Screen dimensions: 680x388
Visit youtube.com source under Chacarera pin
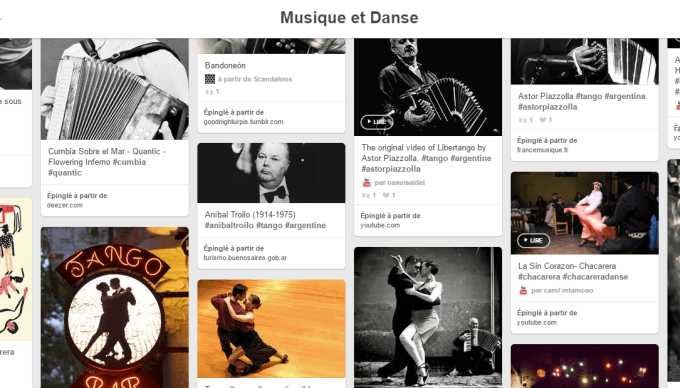pyautogui.click(x=536, y=322)
